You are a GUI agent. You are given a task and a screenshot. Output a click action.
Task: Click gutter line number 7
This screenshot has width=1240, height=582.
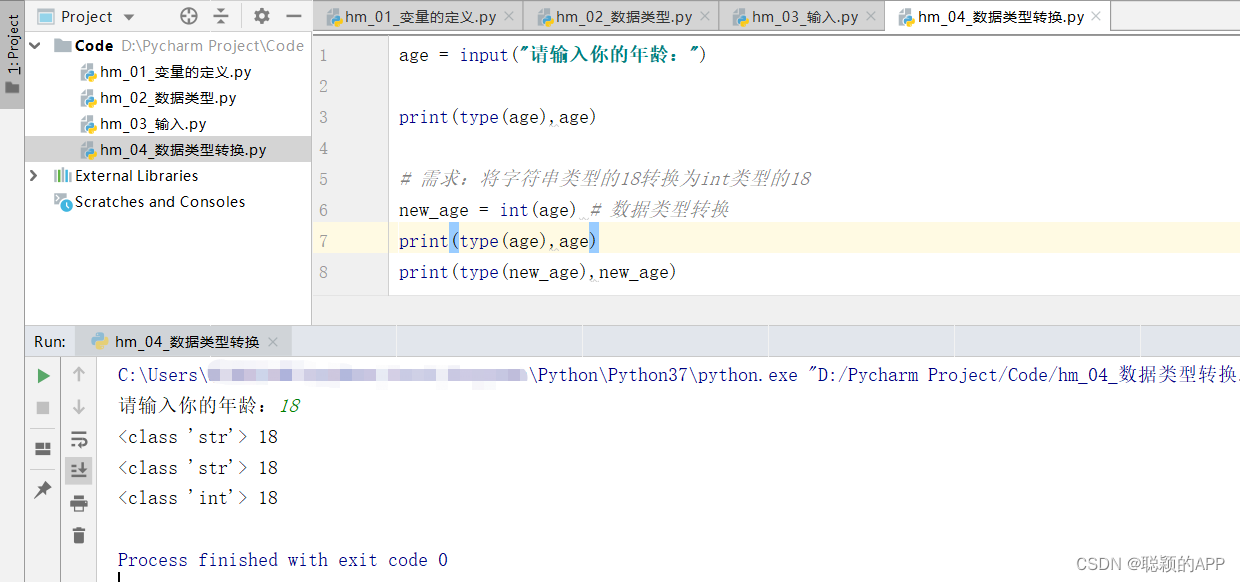tap(323, 241)
